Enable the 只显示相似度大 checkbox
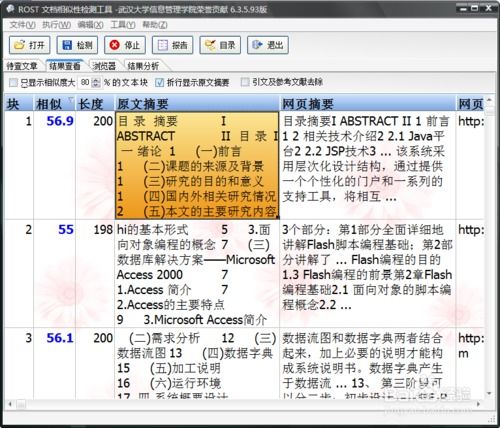 click(x=13, y=82)
